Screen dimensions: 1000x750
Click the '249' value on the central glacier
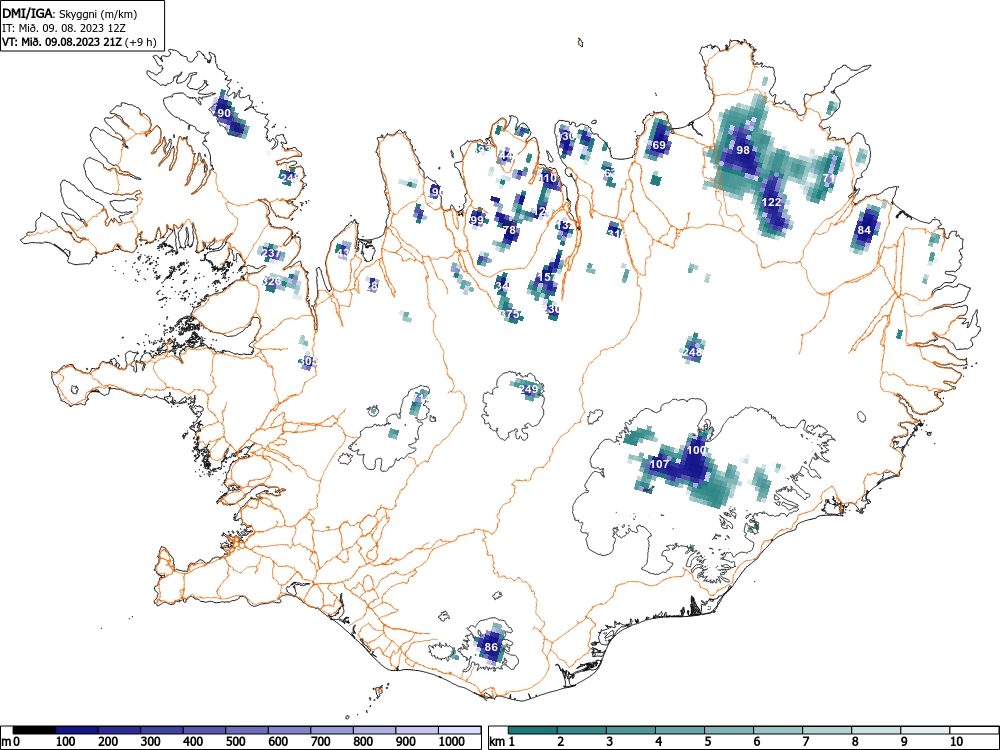click(x=529, y=389)
